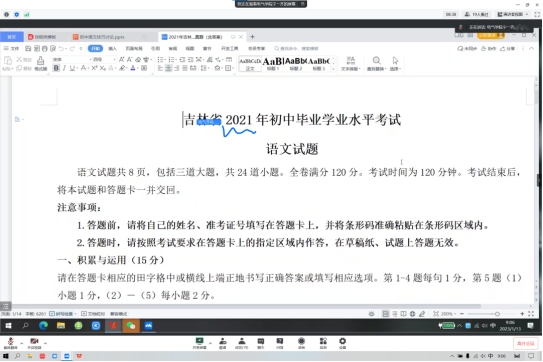Viewport: 543px width, 362px height.
Task: Click the Increase font size icon
Action: pyautogui.click(x=122, y=60)
